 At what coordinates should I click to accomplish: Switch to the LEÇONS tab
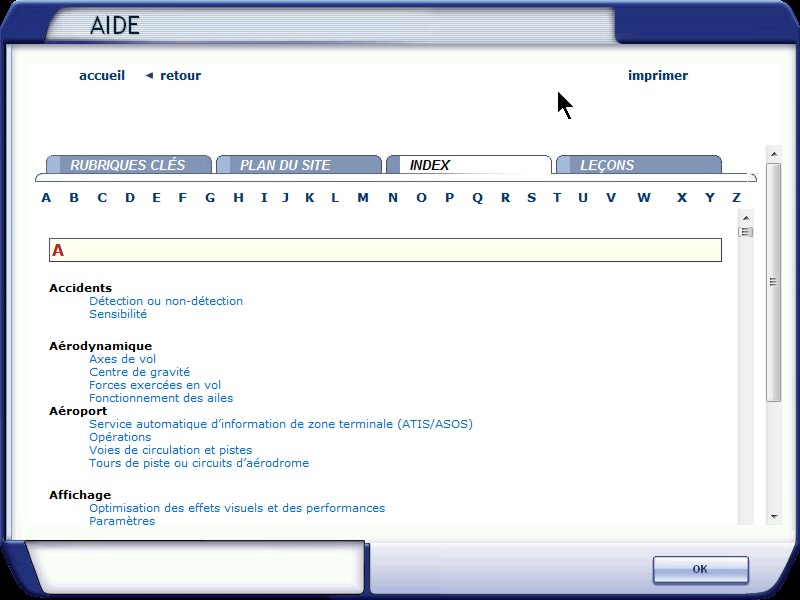638,165
